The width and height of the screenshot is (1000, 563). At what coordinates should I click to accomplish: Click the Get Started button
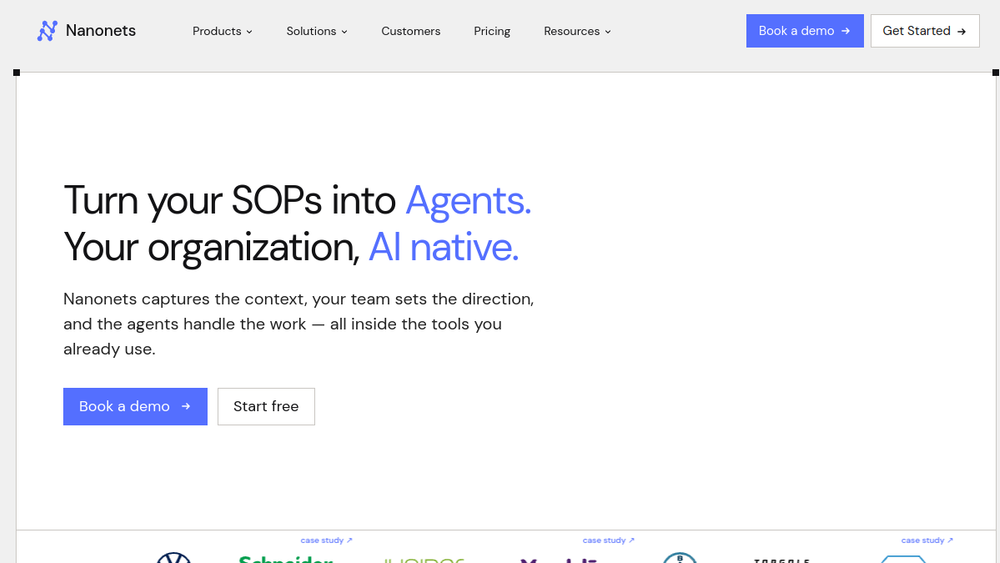pyautogui.click(x=925, y=31)
